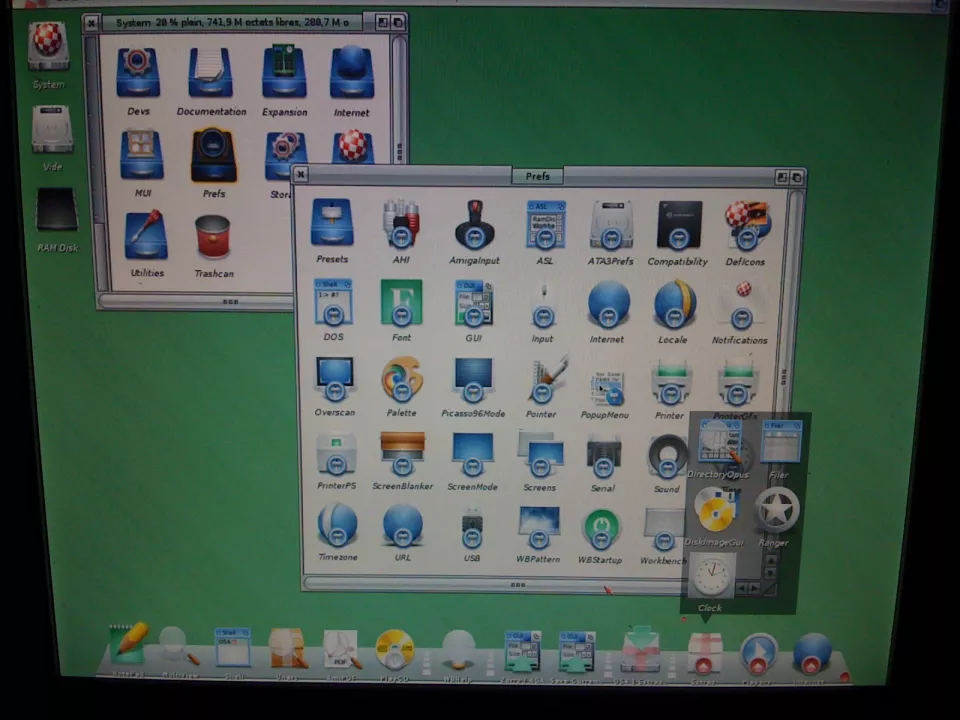Launch Ranger star icon in popup
The height and width of the screenshot is (720, 960).
pos(775,511)
